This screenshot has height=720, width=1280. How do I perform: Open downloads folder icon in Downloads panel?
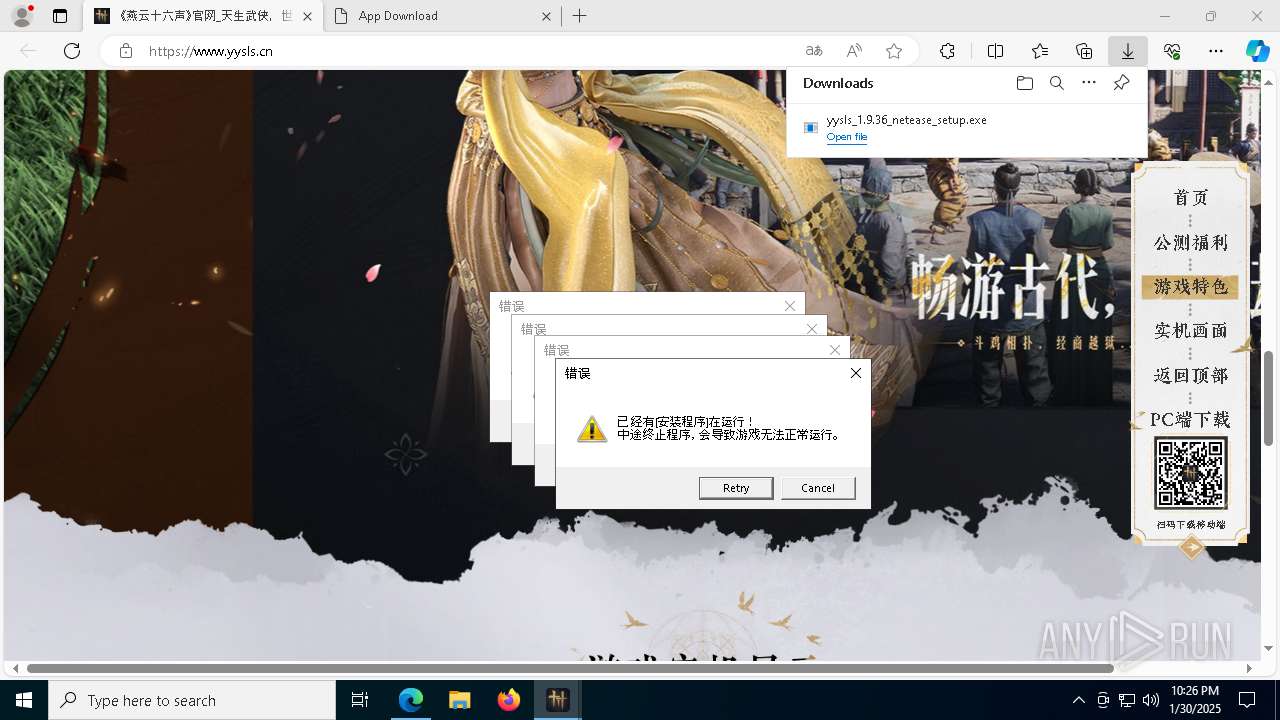pos(1024,83)
